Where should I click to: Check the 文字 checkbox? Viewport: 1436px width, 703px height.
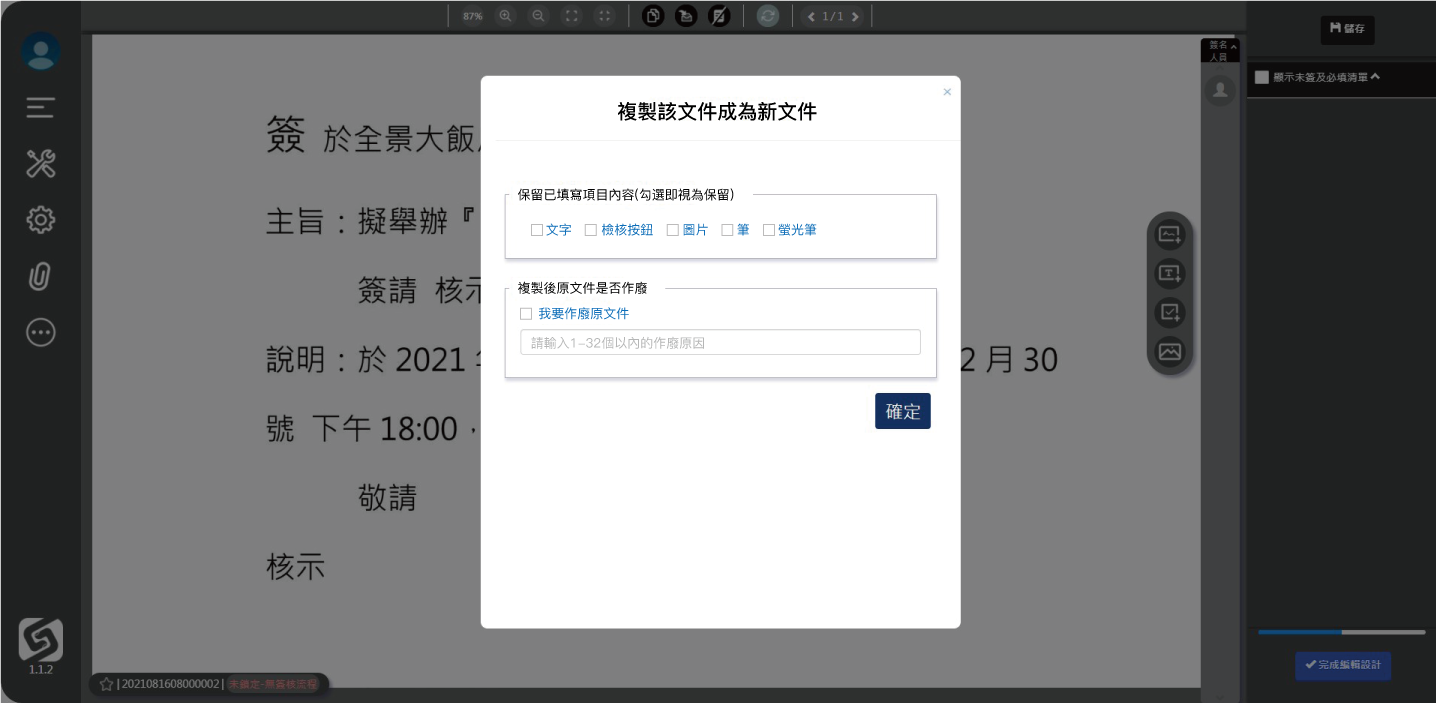pos(537,230)
